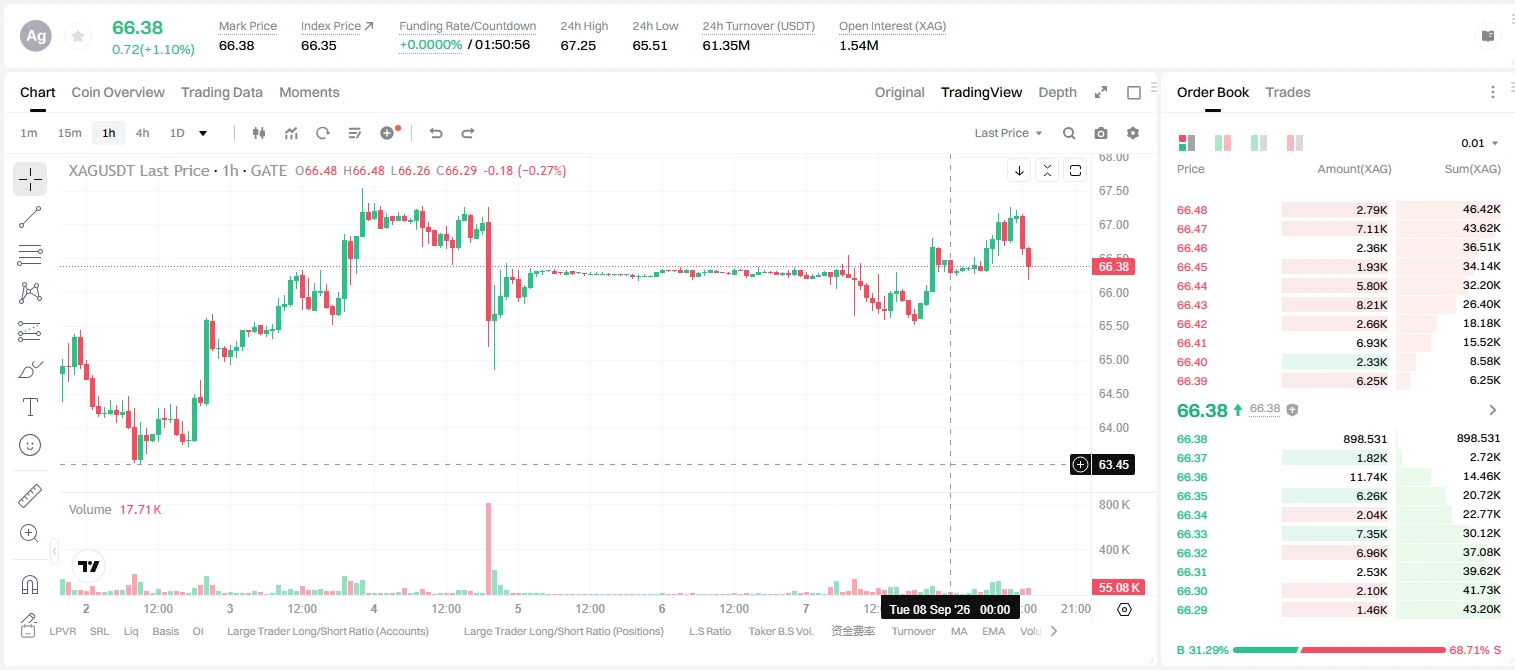Select the 15m timeframe
The width and height of the screenshot is (1515, 670).
tap(69, 133)
